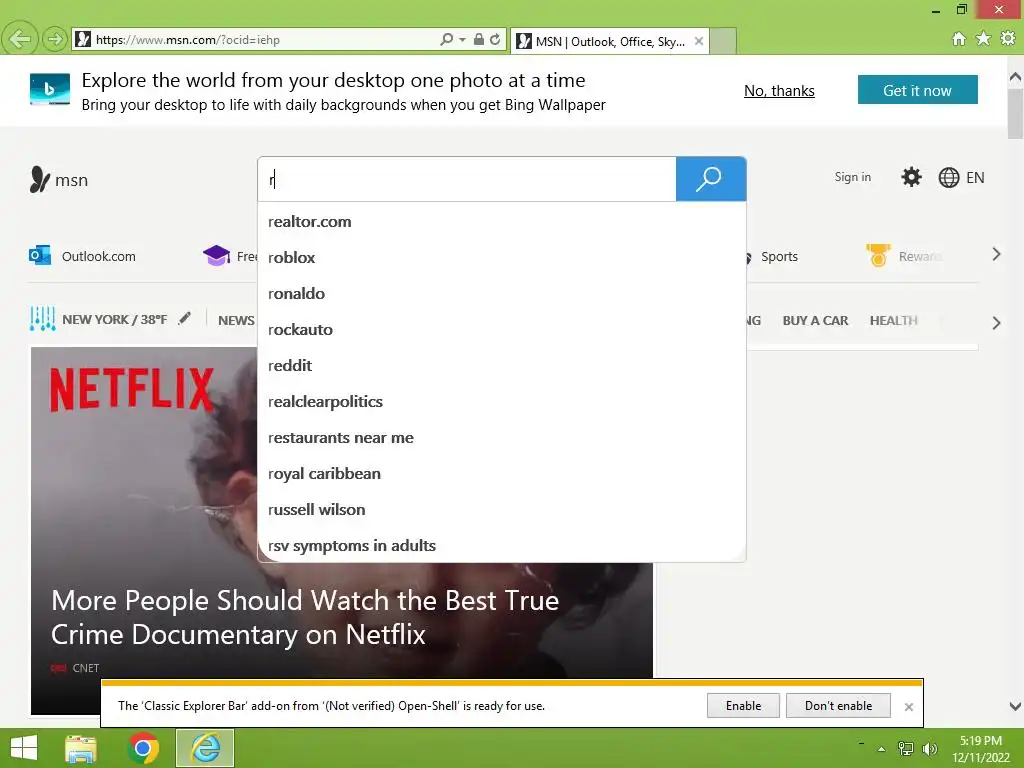
Task: Choose the roblox suggestion
Action: [502, 258]
